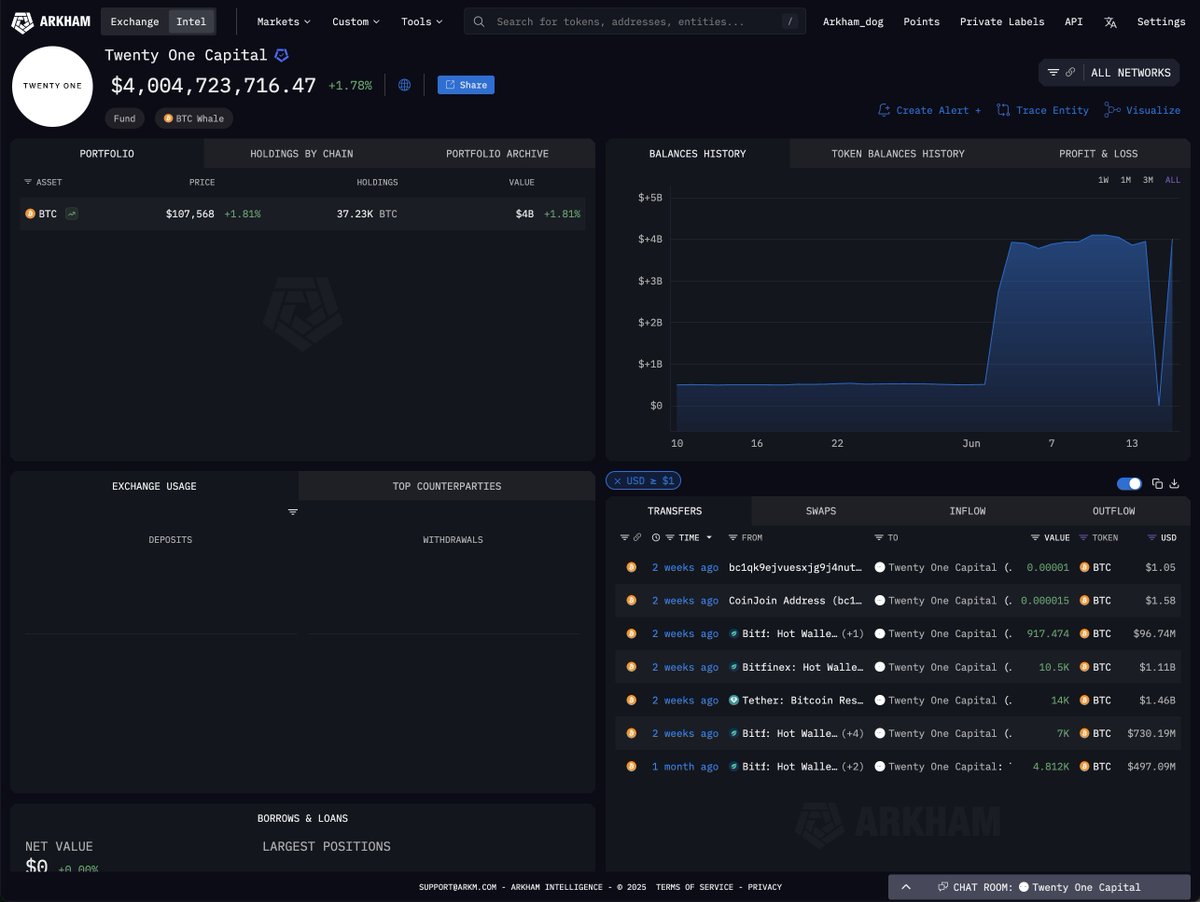Switch to Intel mode
Screen dimensions: 1200x902
tap(191, 21)
